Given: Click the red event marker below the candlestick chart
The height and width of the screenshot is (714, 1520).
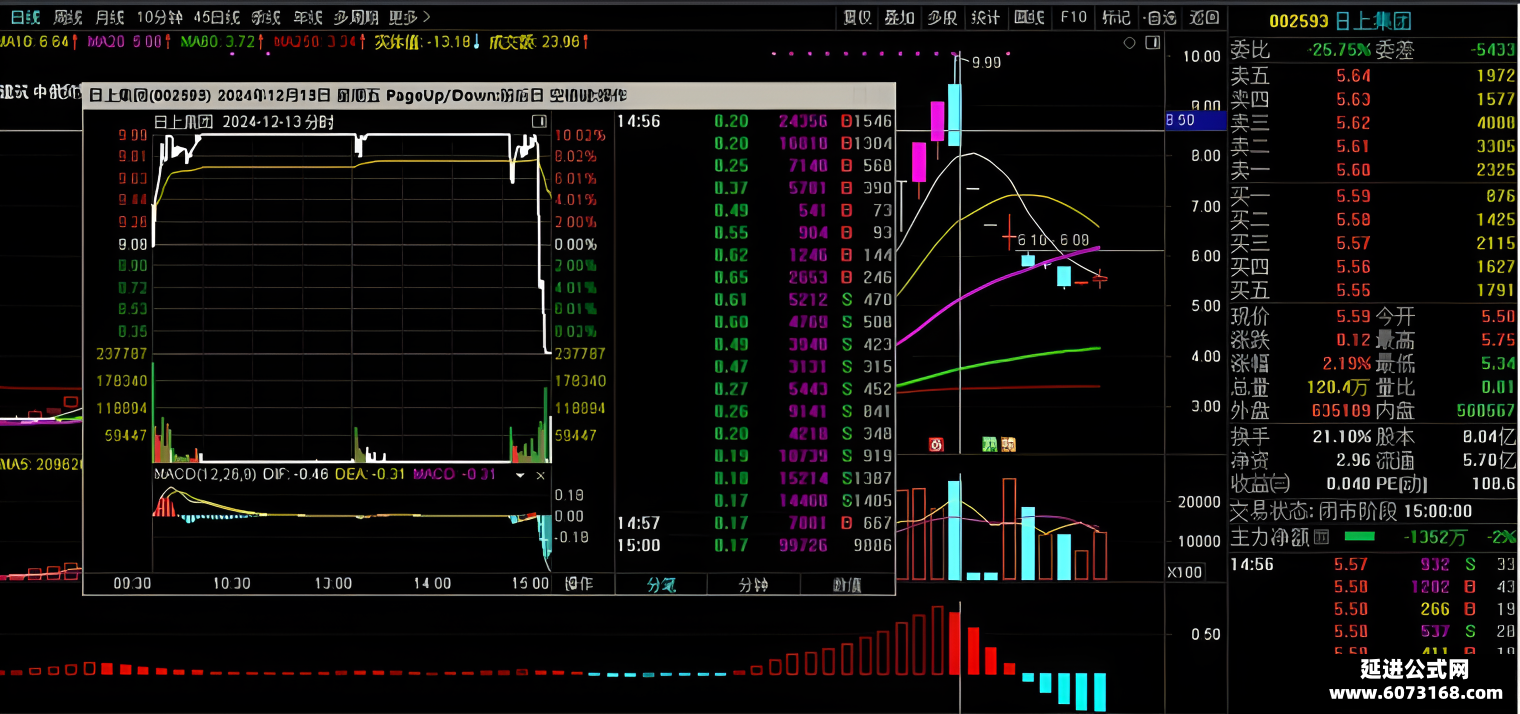Looking at the screenshot, I should click(937, 444).
